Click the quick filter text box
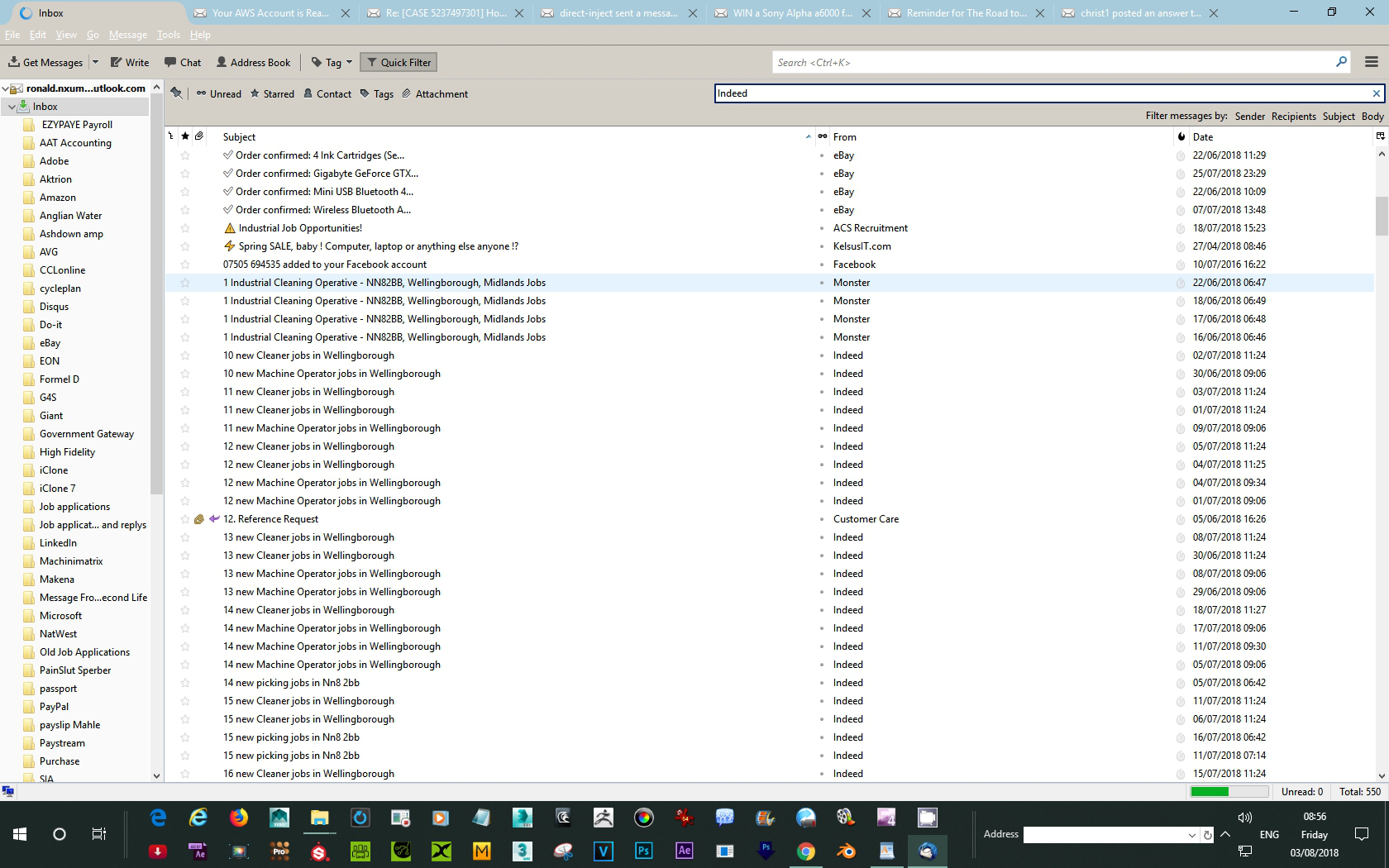The width and height of the screenshot is (1389, 868). click(1042, 93)
